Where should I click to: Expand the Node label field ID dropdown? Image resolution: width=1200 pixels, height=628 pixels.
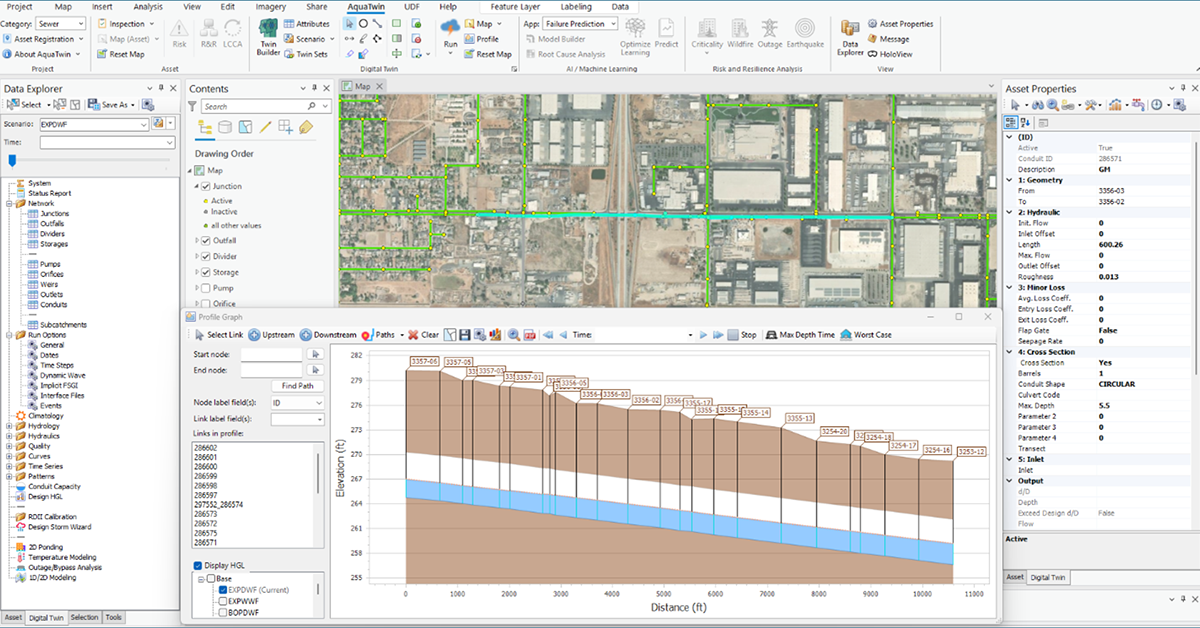(319, 402)
